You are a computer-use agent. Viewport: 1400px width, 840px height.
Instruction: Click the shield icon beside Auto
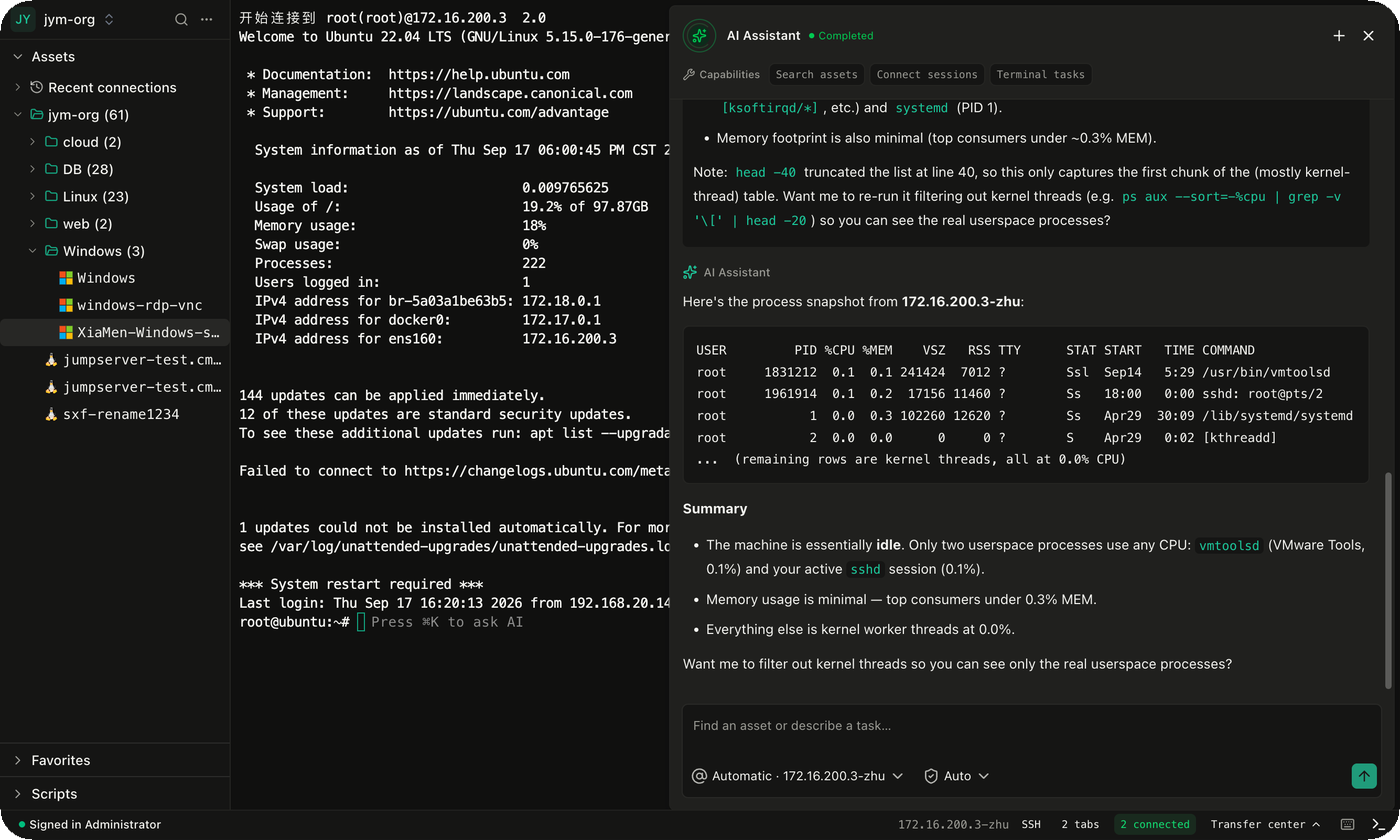coord(931,776)
